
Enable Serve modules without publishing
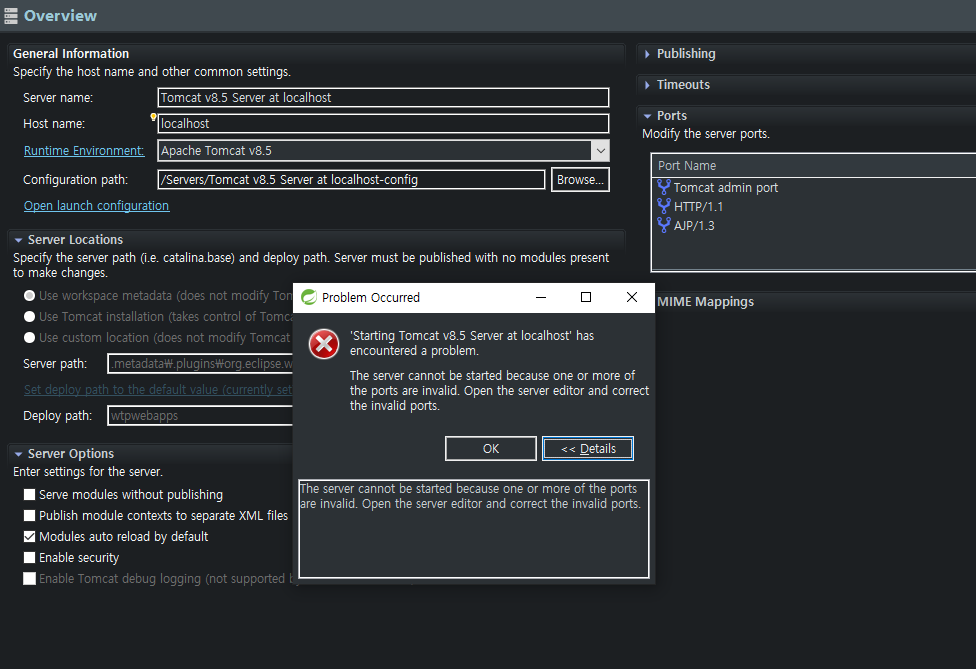tap(30, 495)
